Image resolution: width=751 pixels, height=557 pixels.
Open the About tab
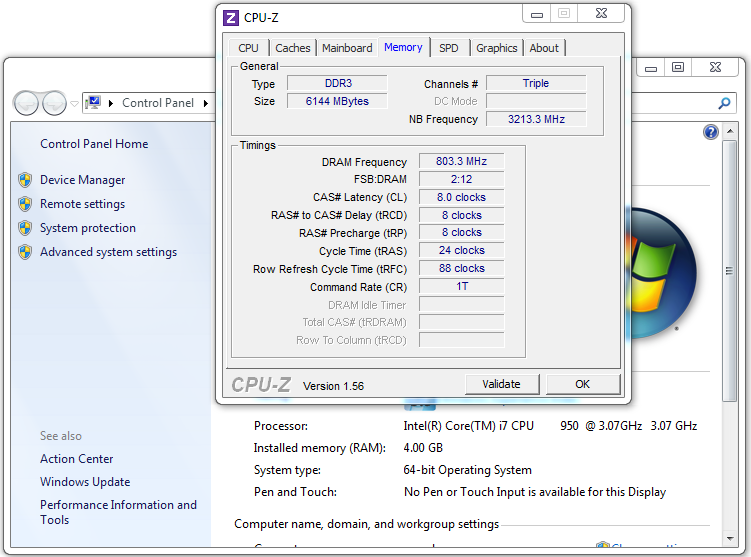pyautogui.click(x=544, y=48)
